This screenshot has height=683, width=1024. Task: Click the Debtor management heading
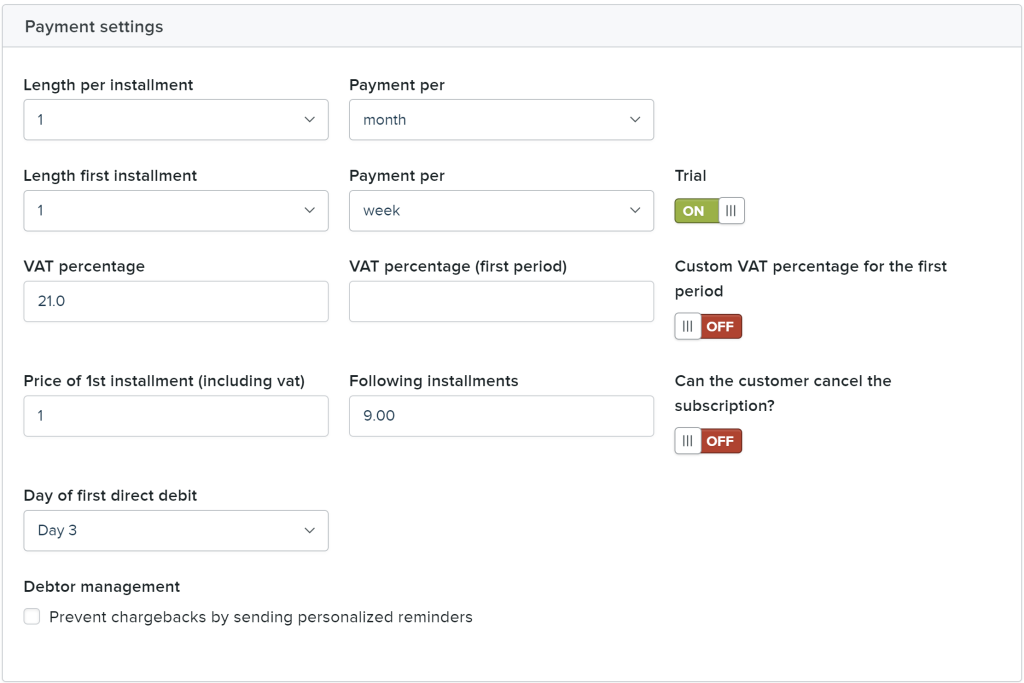(x=102, y=586)
